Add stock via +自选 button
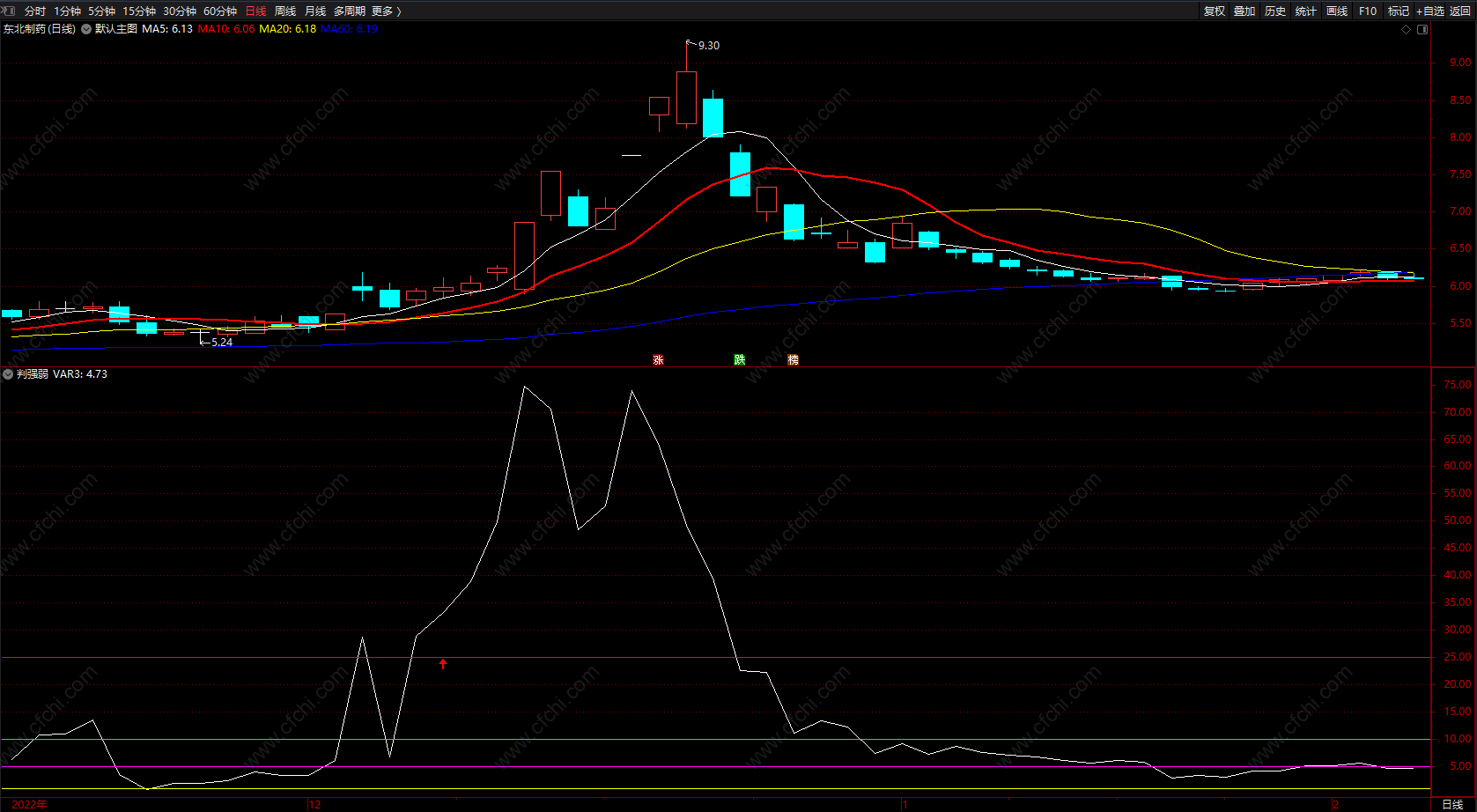The height and width of the screenshot is (812, 1477). coord(1430,11)
